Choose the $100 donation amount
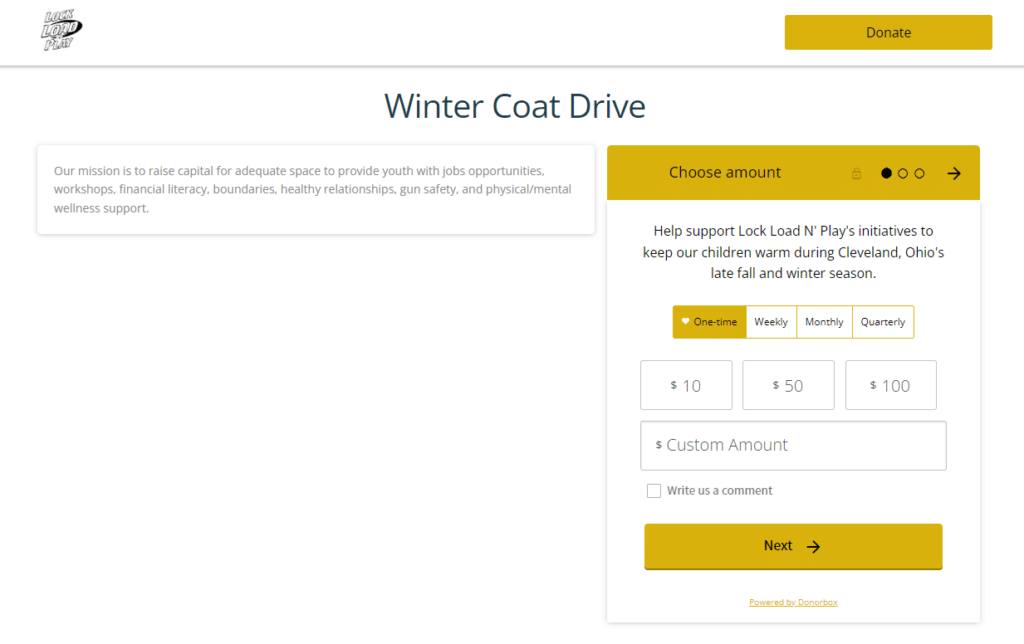This screenshot has height=644, width=1024. tap(891, 385)
